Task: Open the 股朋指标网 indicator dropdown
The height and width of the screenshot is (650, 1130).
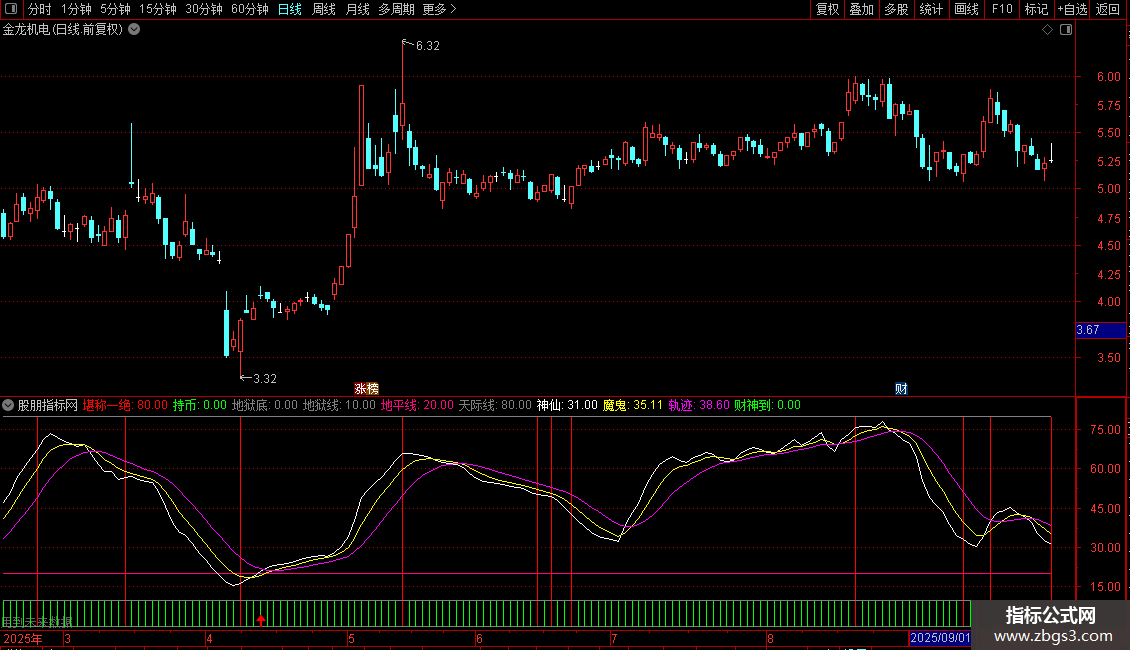Action: point(9,405)
